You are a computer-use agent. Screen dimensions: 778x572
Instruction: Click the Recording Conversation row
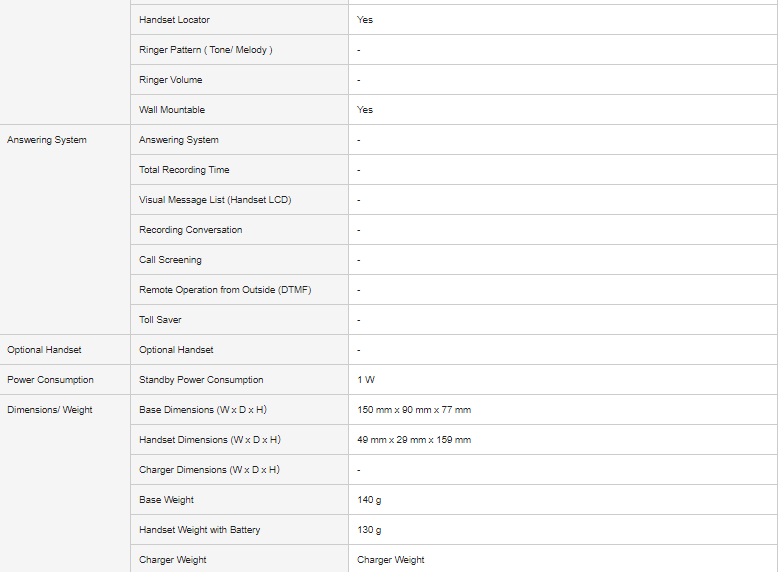coord(190,230)
